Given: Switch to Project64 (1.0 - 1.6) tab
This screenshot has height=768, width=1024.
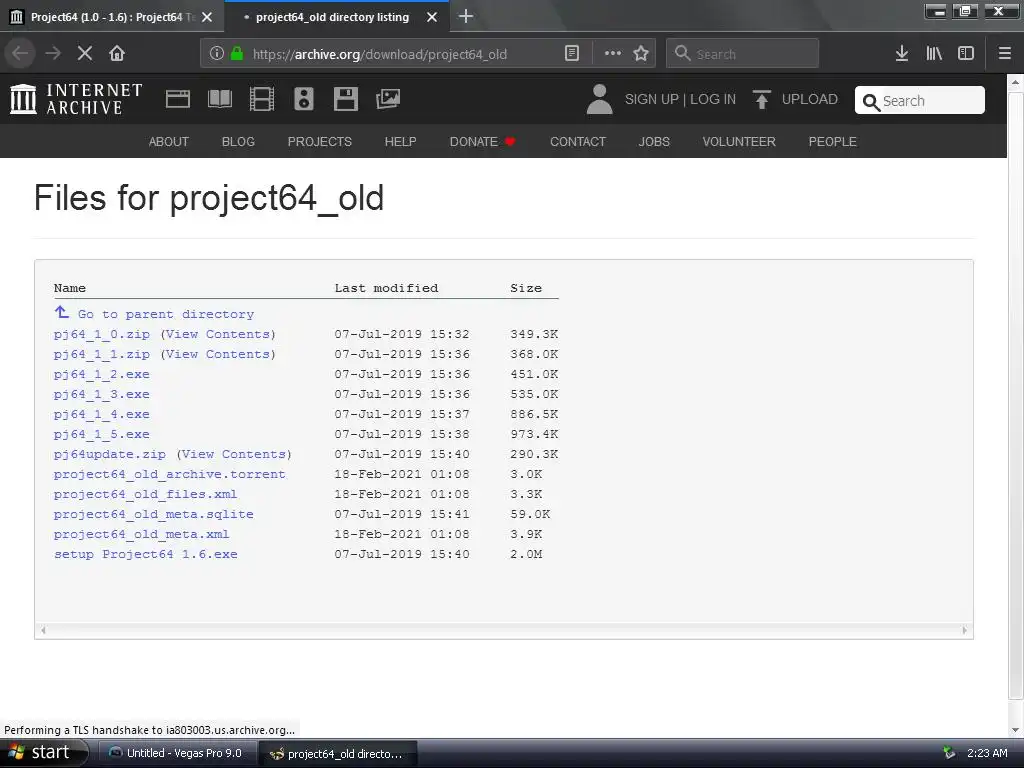Looking at the screenshot, I should tap(111, 17).
